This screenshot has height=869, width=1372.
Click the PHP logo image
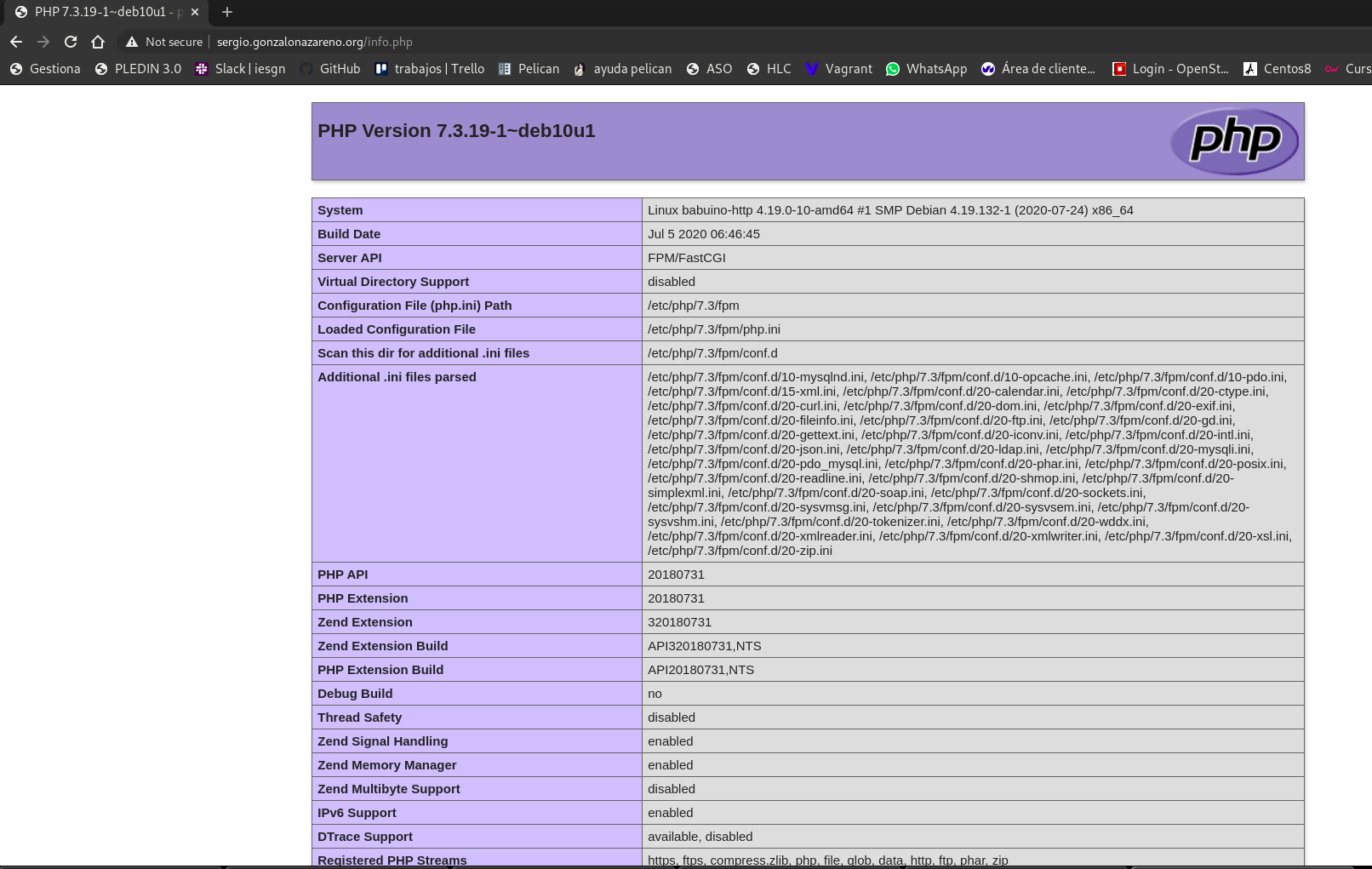coord(1234,140)
